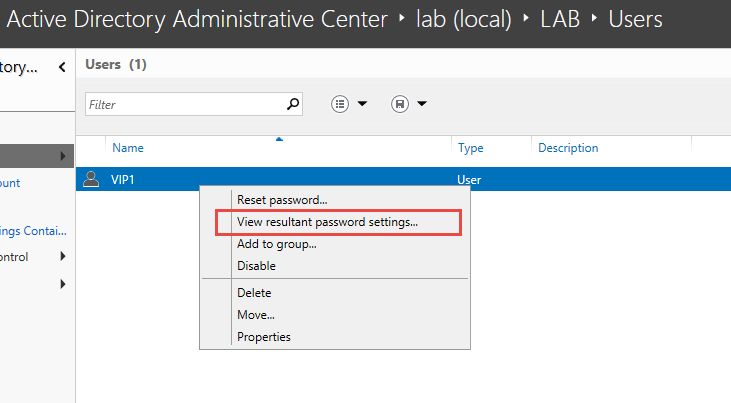Select Delete from the context menu

(x=254, y=293)
